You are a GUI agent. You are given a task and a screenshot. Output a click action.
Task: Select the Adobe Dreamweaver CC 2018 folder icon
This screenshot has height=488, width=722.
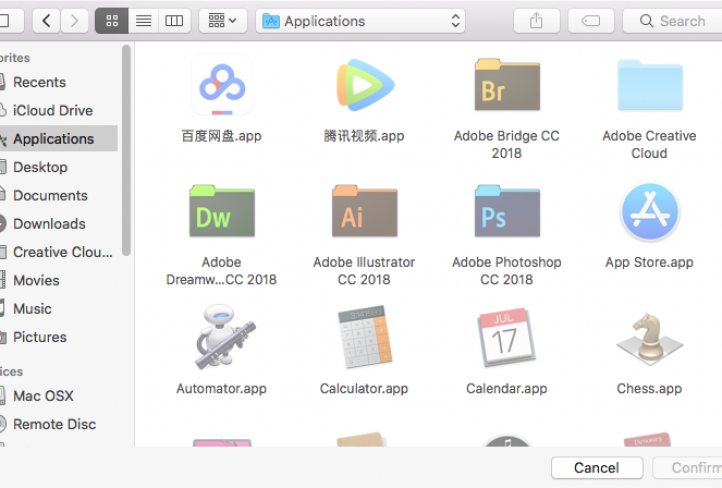(222, 211)
